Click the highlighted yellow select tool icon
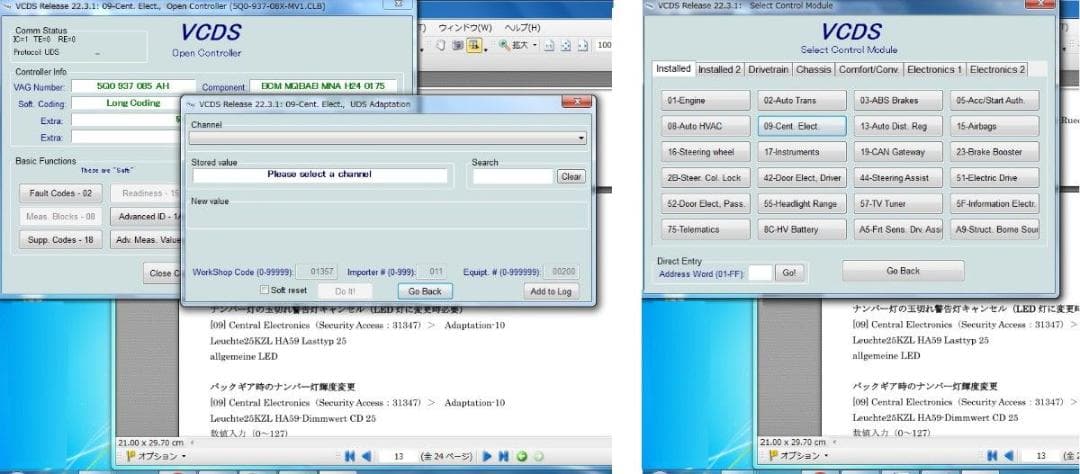 pyautogui.click(x=474, y=45)
